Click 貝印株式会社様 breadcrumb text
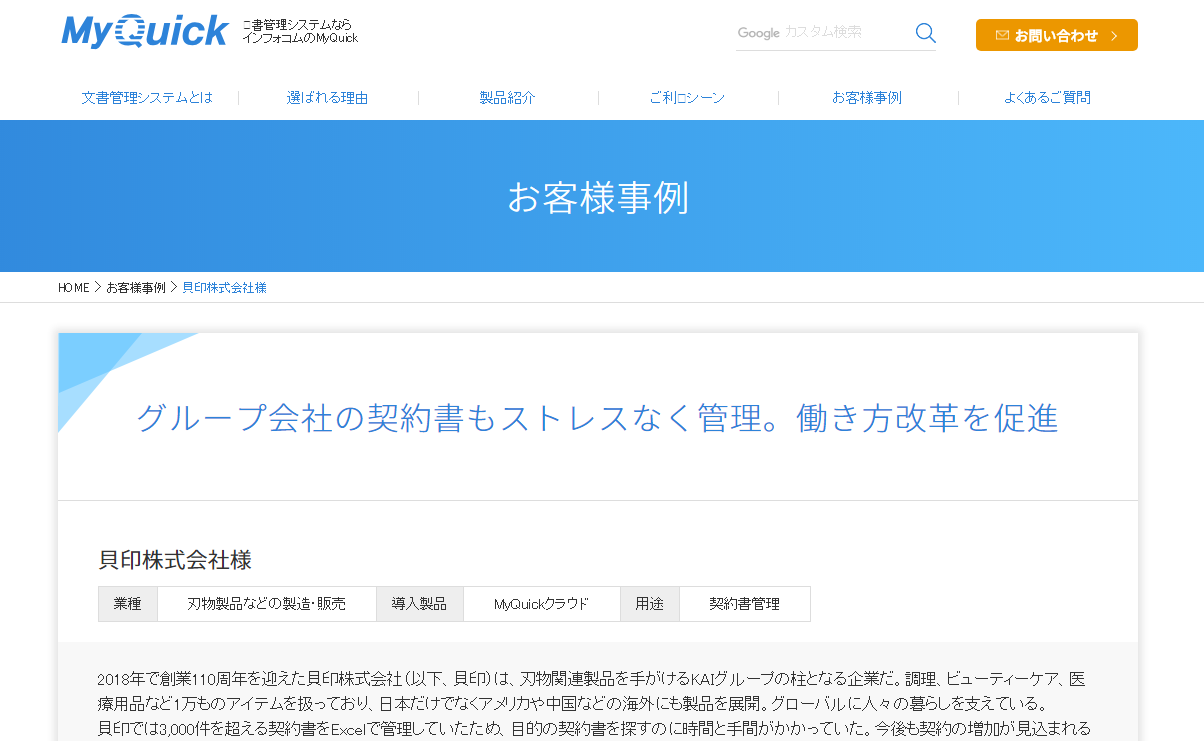 [225, 288]
